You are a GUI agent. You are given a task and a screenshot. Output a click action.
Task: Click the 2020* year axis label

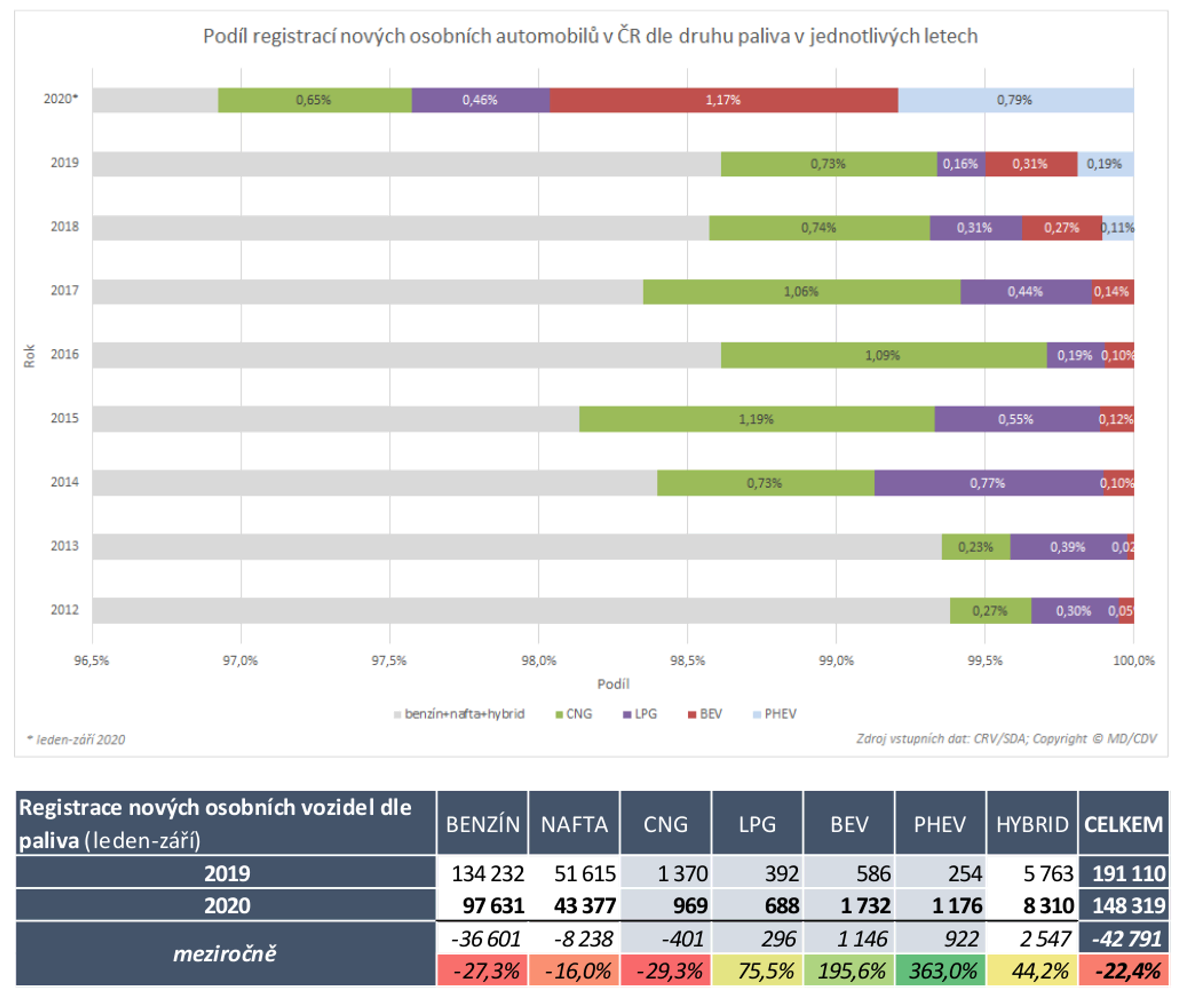coord(60,99)
